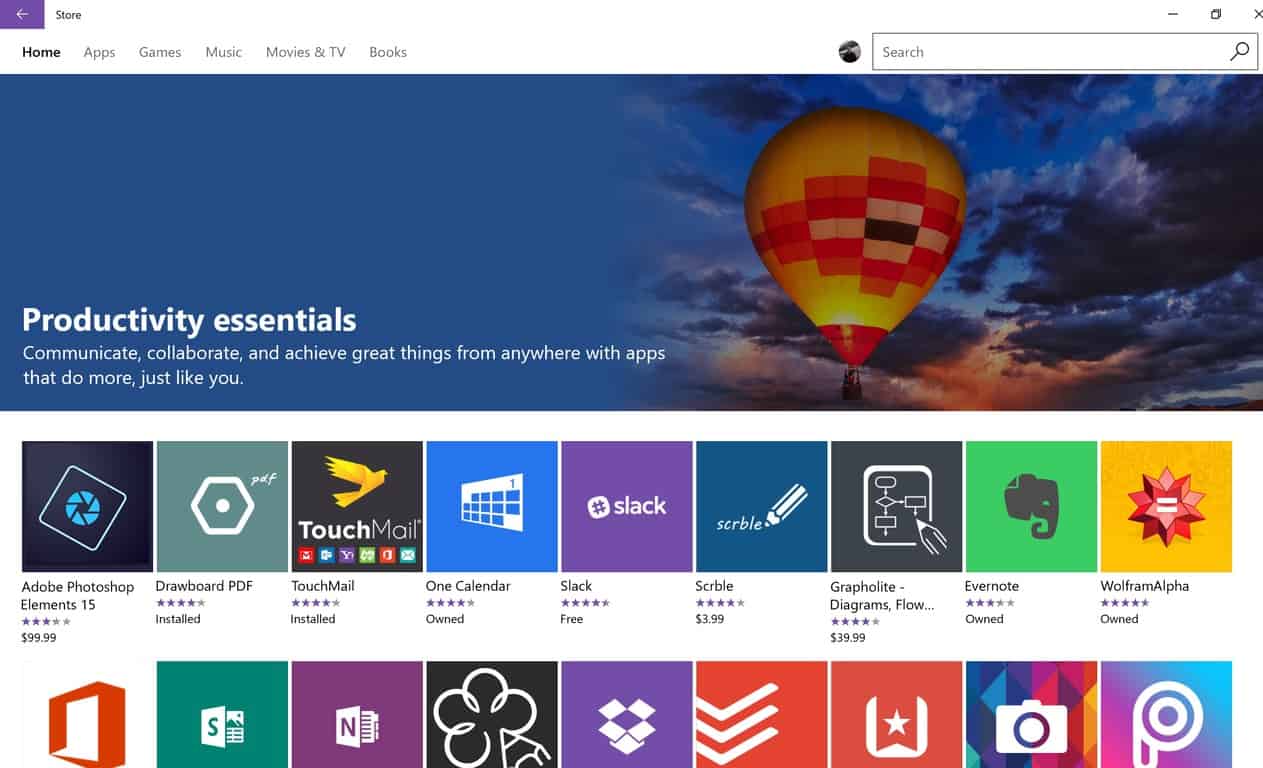Click Installed status under Drawboard PDF
The width and height of the screenshot is (1263, 768).
[x=178, y=619]
